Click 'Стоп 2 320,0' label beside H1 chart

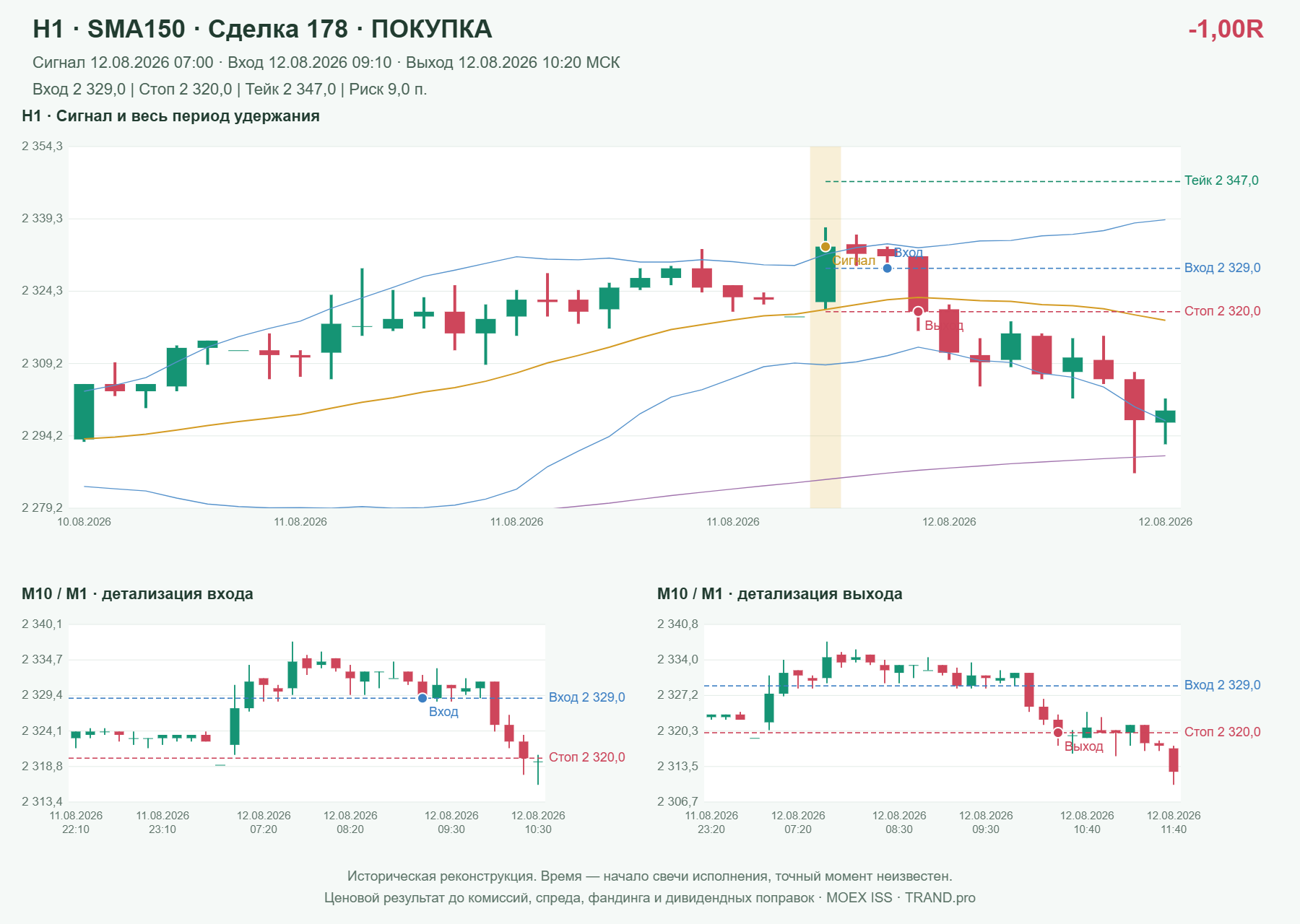pyautogui.click(x=1222, y=311)
